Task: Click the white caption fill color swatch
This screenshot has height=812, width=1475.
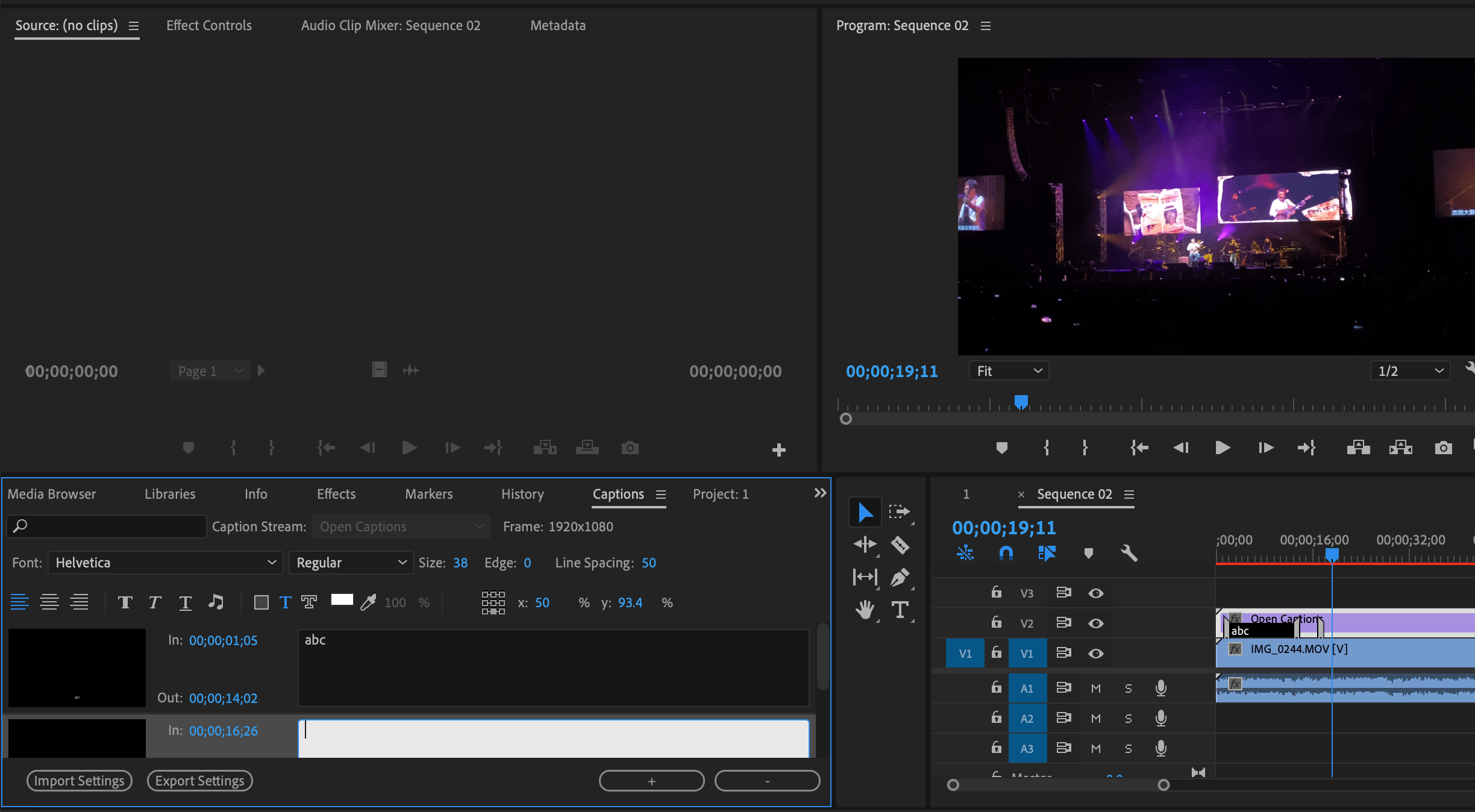Action: (342, 601)
